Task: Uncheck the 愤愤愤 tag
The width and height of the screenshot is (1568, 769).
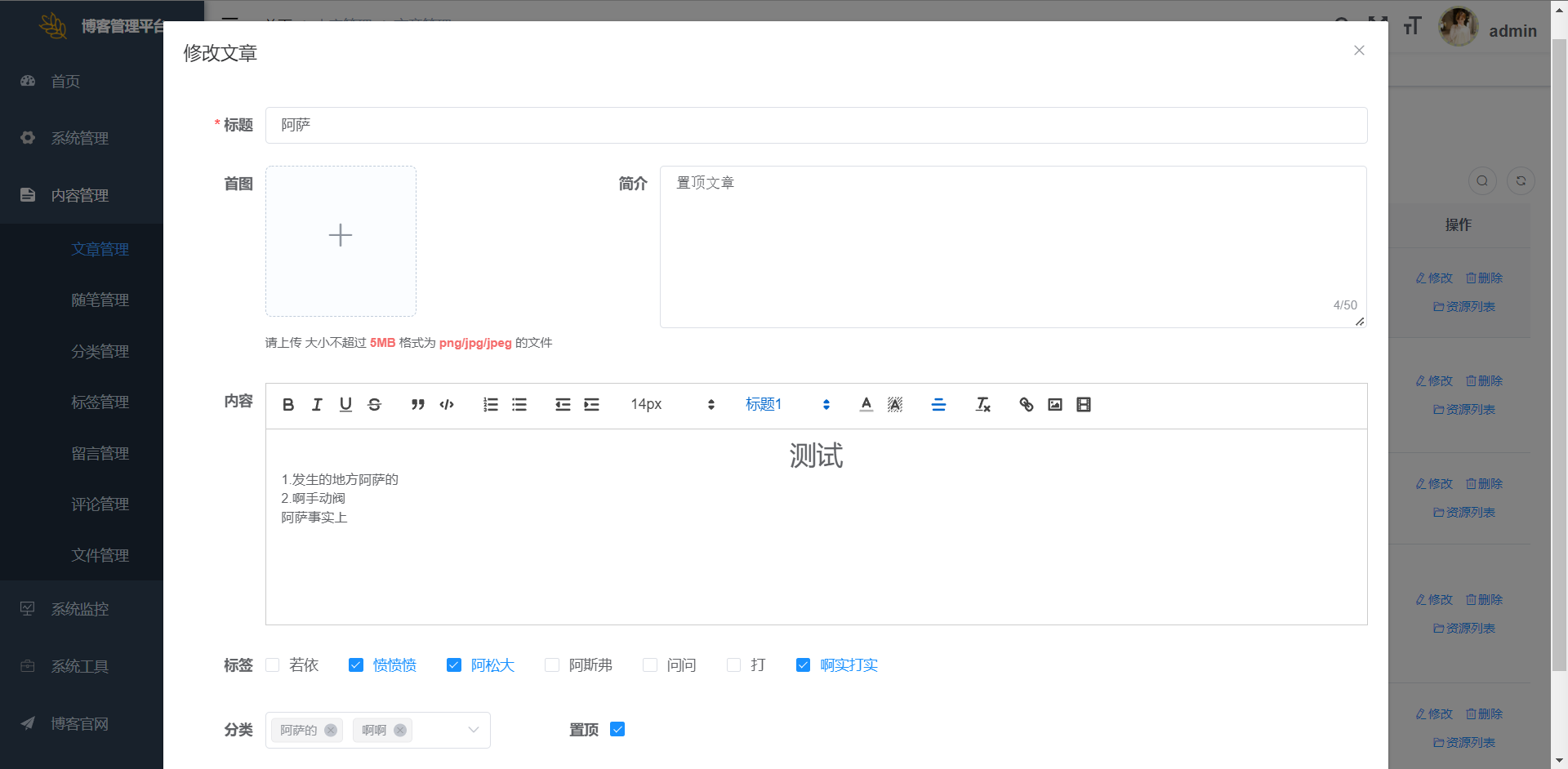Action: pyautogui.click(x=356, y=665)
